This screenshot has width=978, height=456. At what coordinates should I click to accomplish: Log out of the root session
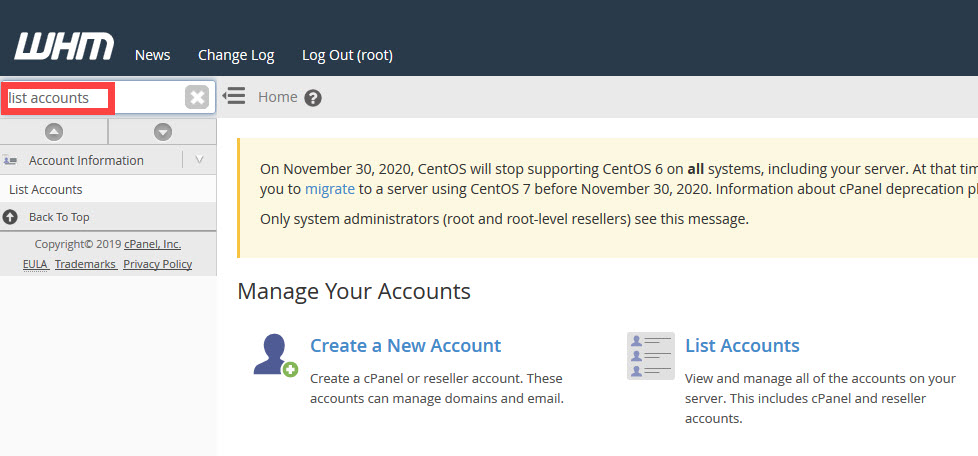(347, 55)
